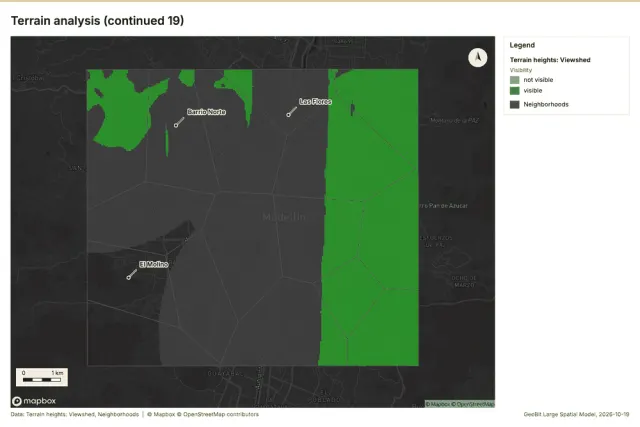
Task: Click the El Molino point marker
Action: click(x=129, y=278)
